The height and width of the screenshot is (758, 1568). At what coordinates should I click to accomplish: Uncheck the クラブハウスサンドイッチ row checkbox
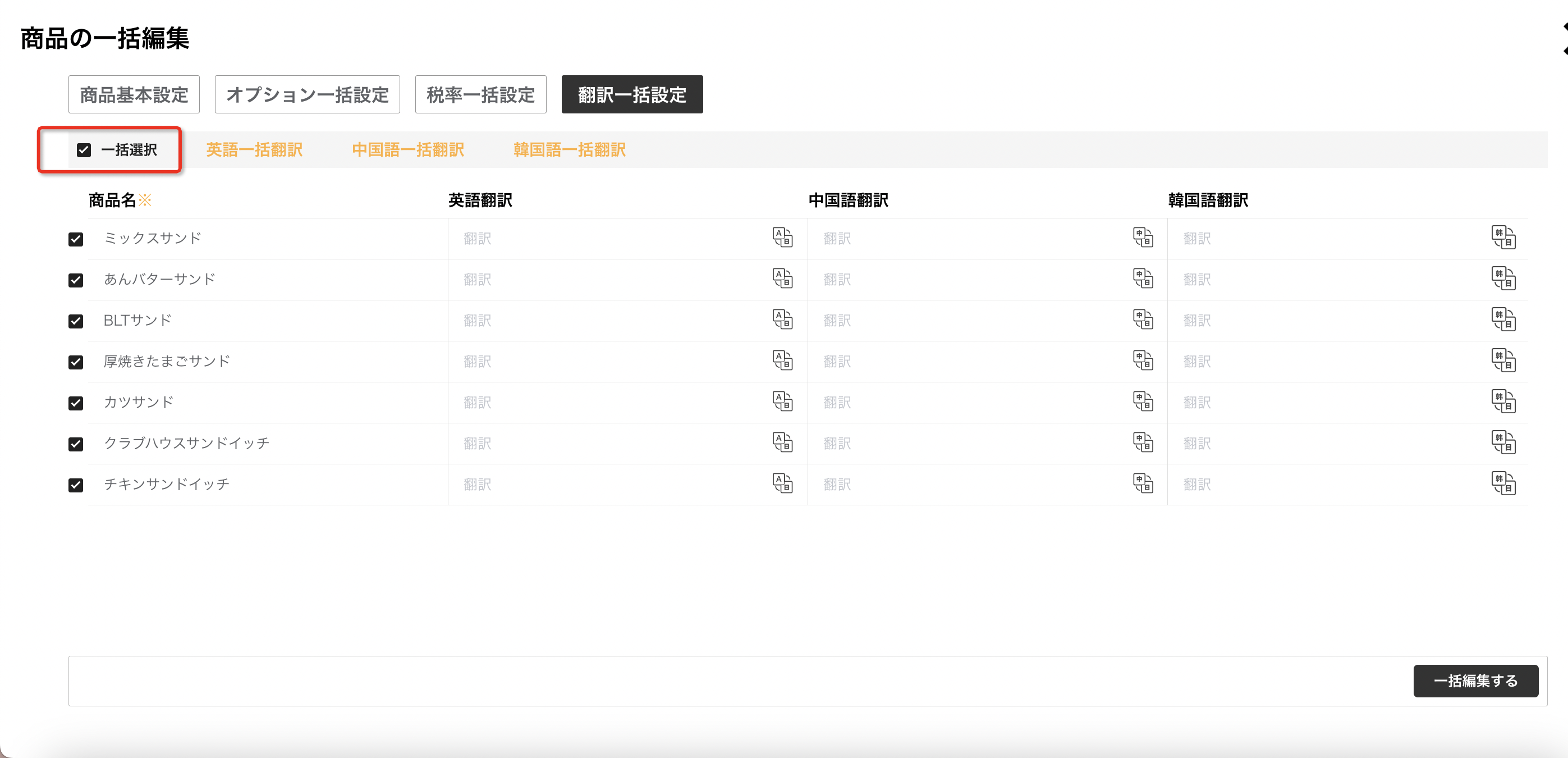coord(75,444)
